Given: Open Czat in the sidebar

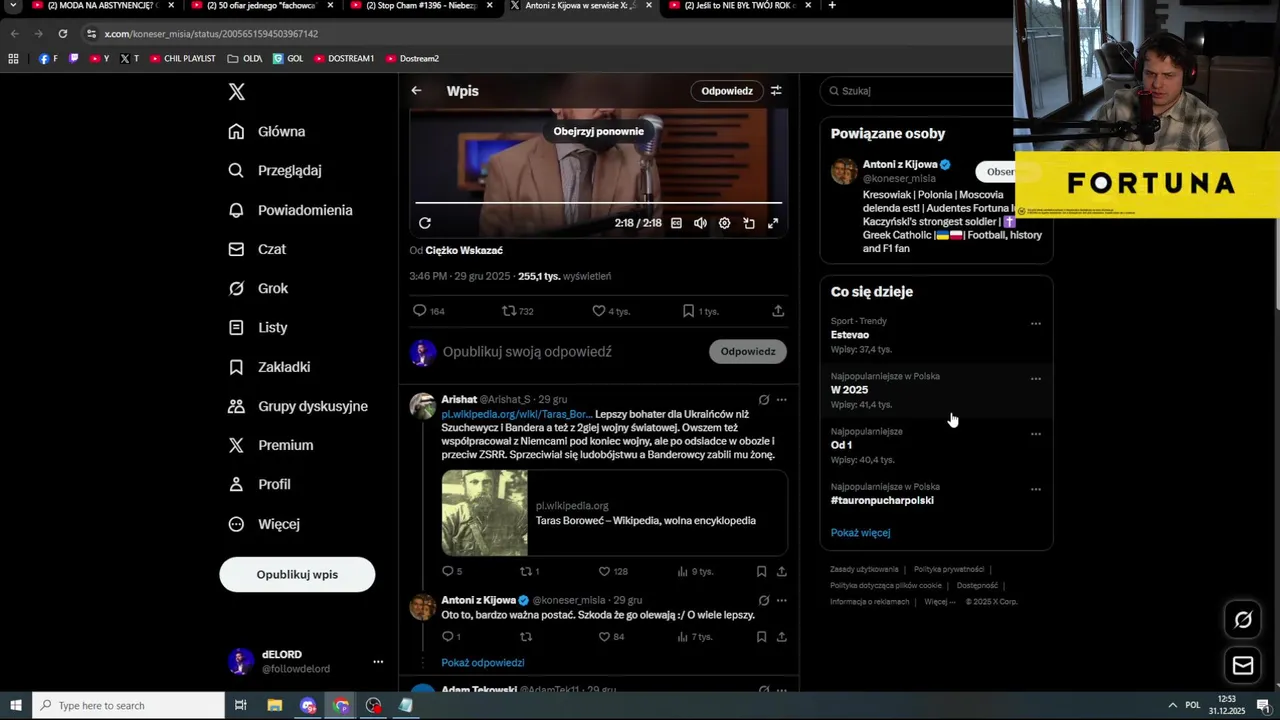Looking at the screenshot, I should pos(257,249).
